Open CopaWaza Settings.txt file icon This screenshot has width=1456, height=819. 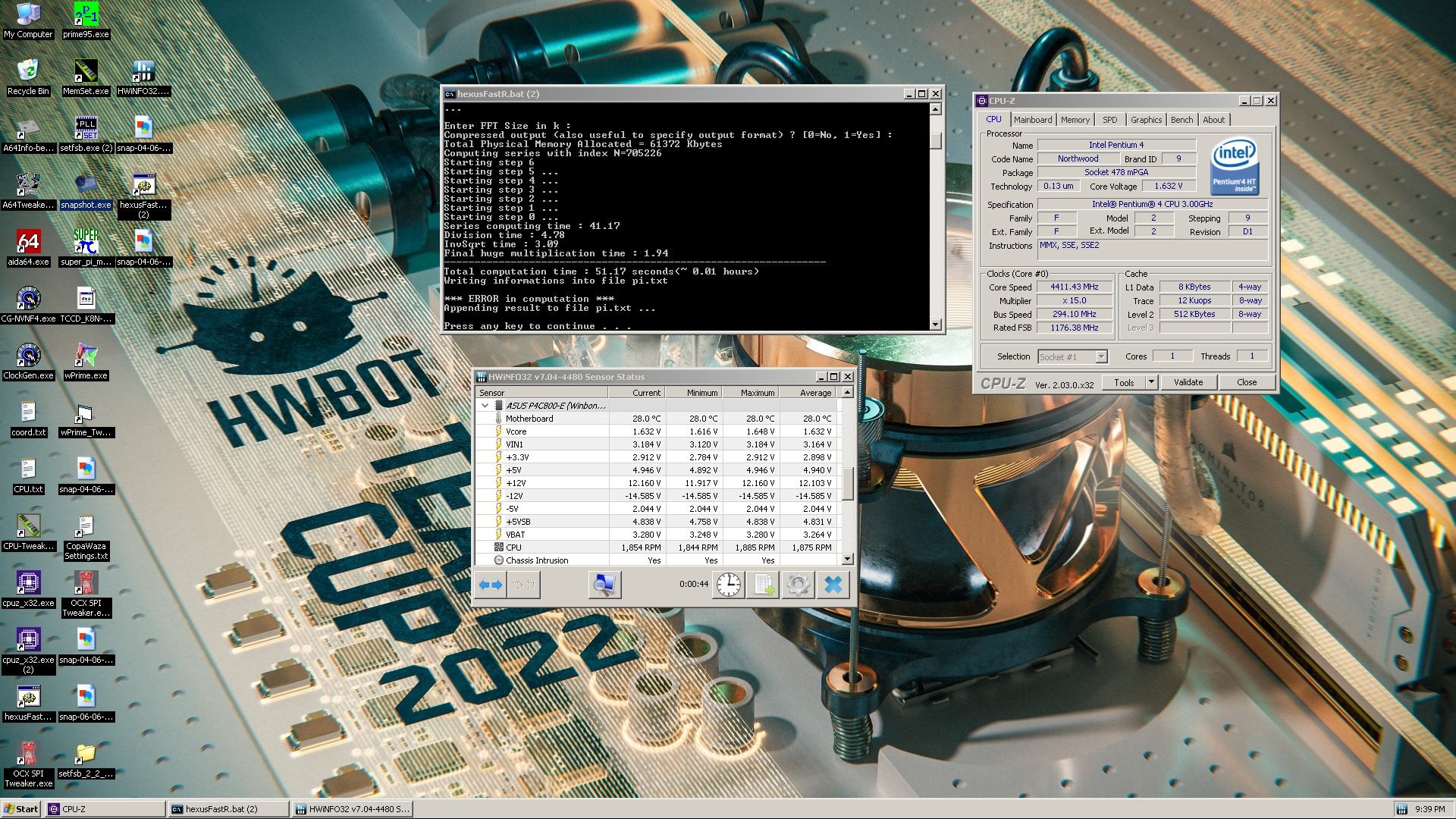[x=86, y=538]
